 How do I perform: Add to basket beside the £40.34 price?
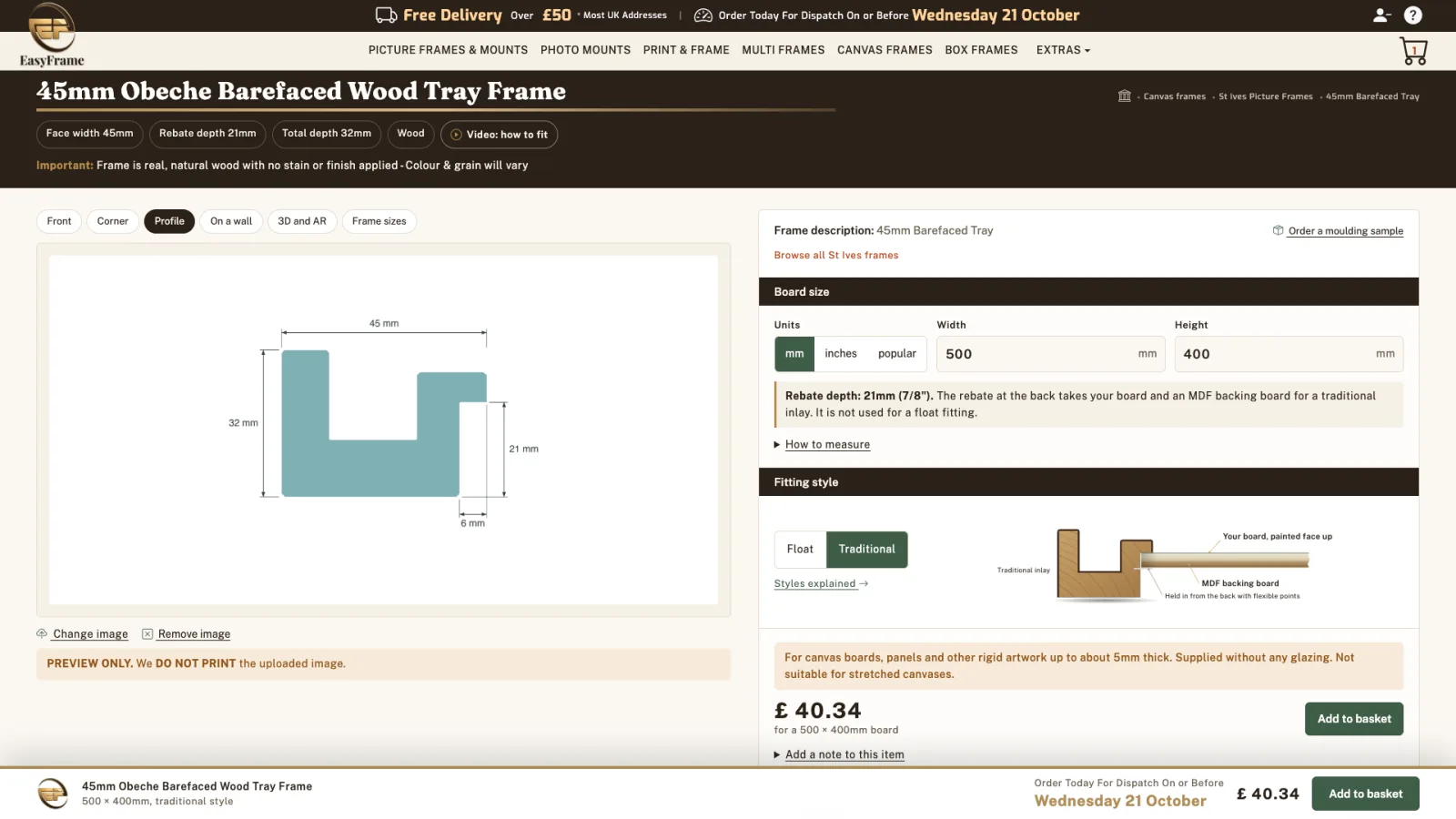coord(1354,719)
